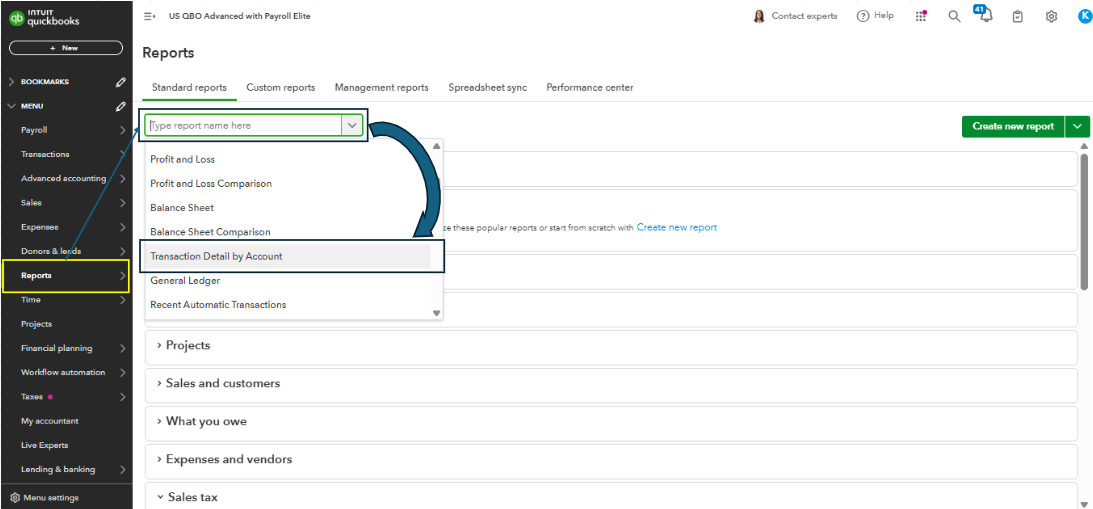Open the K profile avatar

pos(1083,16)
